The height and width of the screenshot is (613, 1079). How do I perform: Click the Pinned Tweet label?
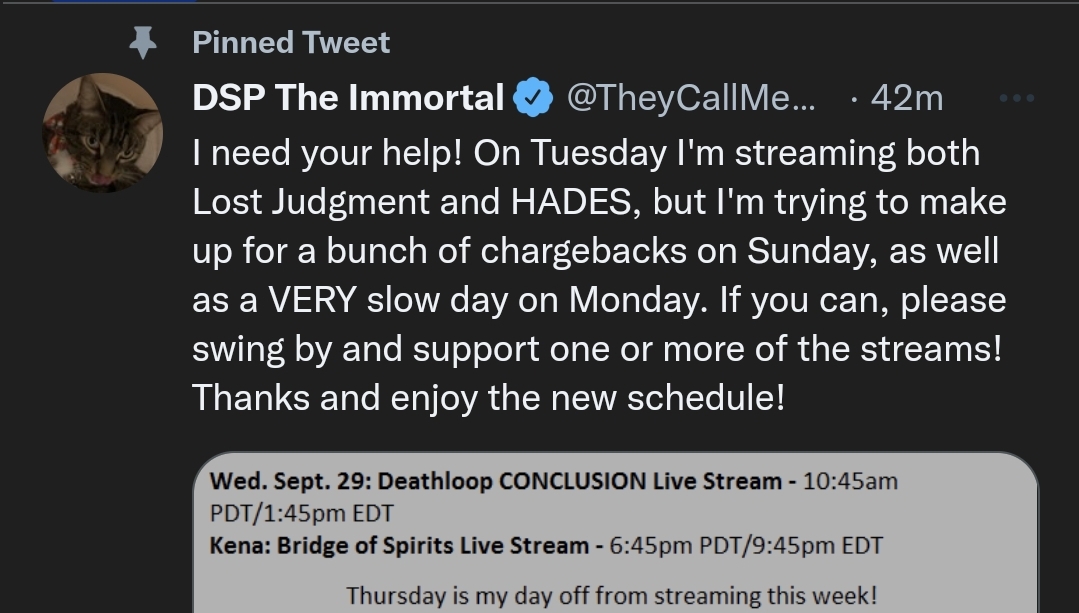point(291,43)
